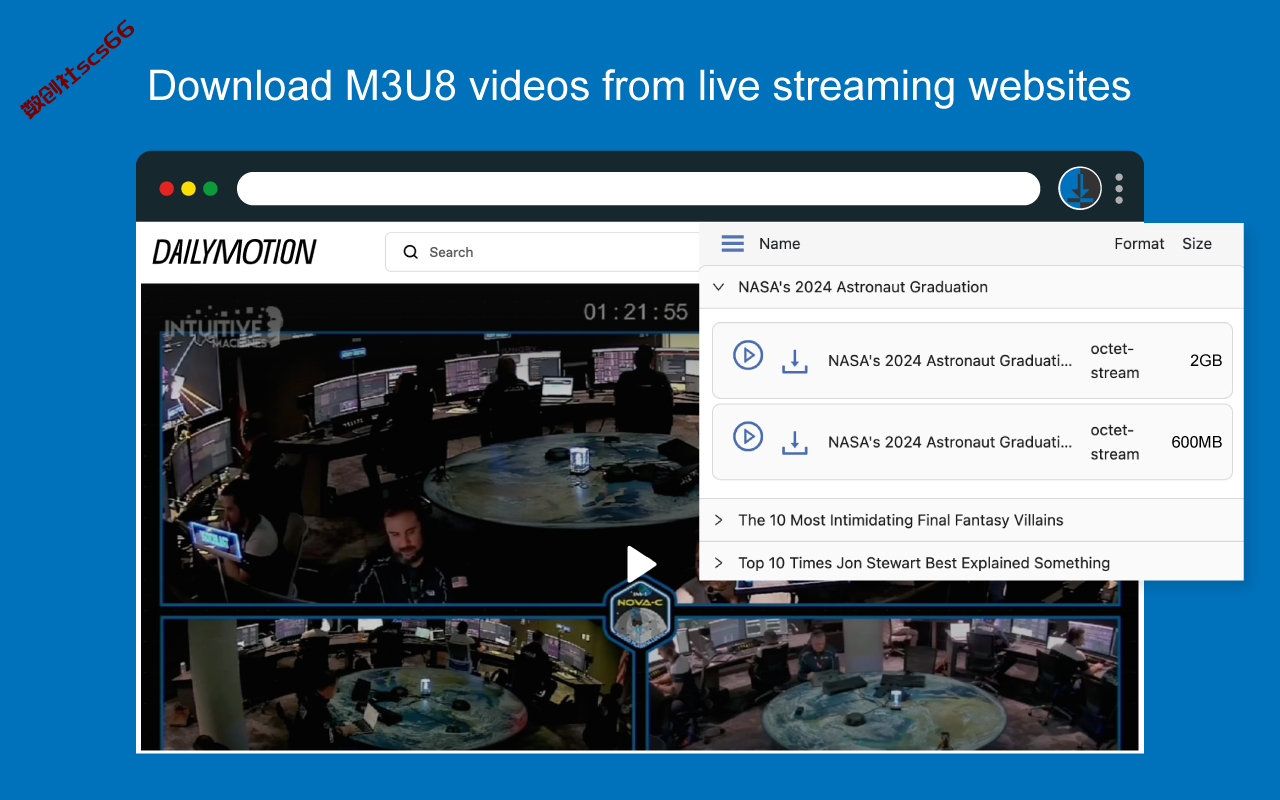Focus the Dailymotion Search field
Screen dimensions: 1280x800
click(x=542, y=252)
